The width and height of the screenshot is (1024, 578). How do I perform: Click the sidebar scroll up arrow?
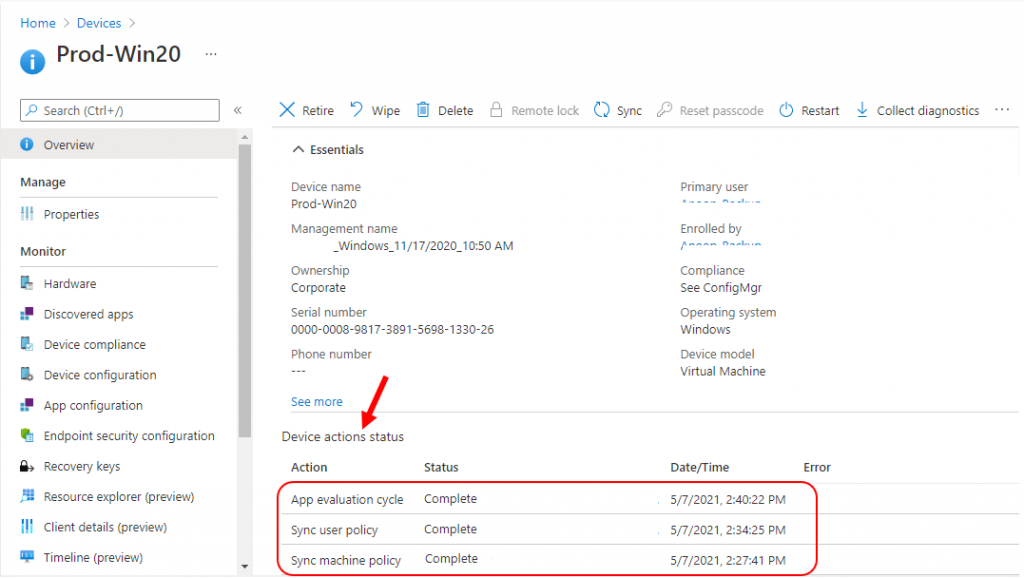pyautogui.click(x=245, y=137)
